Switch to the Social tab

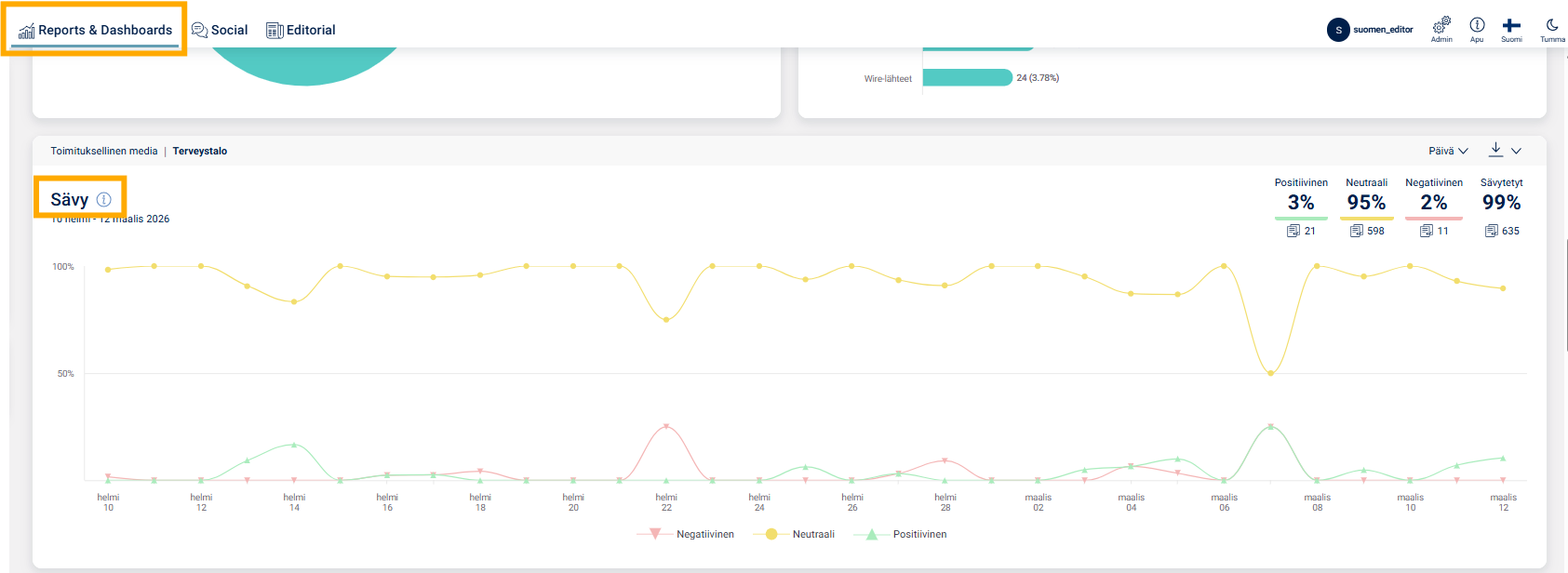[x=220, y=30]
